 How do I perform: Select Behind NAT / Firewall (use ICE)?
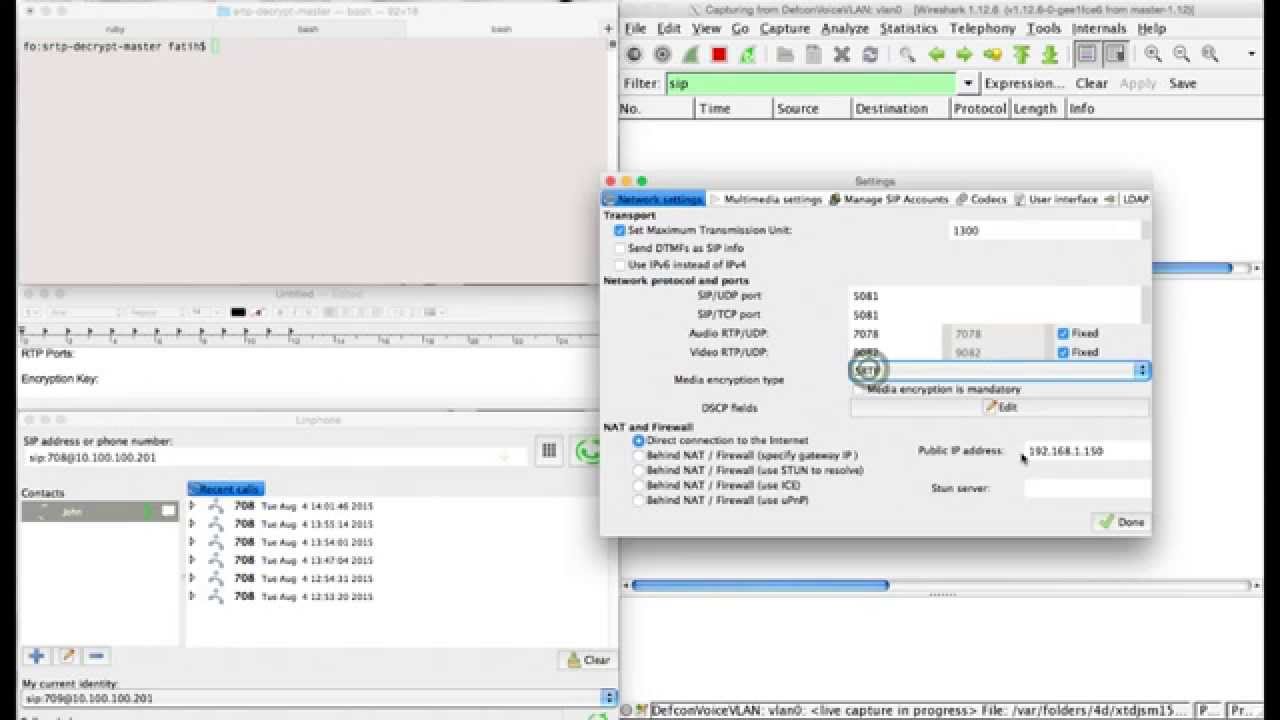(x=639, y=485)
